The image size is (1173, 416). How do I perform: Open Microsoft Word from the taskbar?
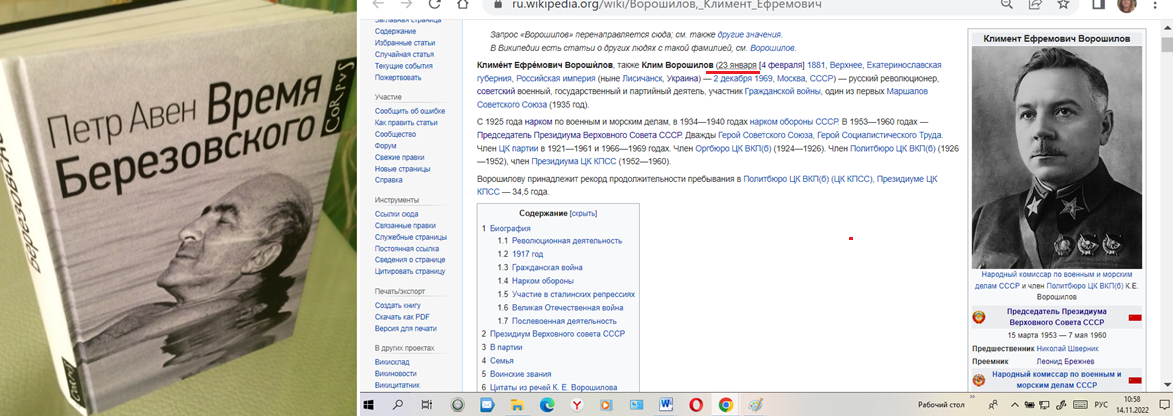click(667, 405)
